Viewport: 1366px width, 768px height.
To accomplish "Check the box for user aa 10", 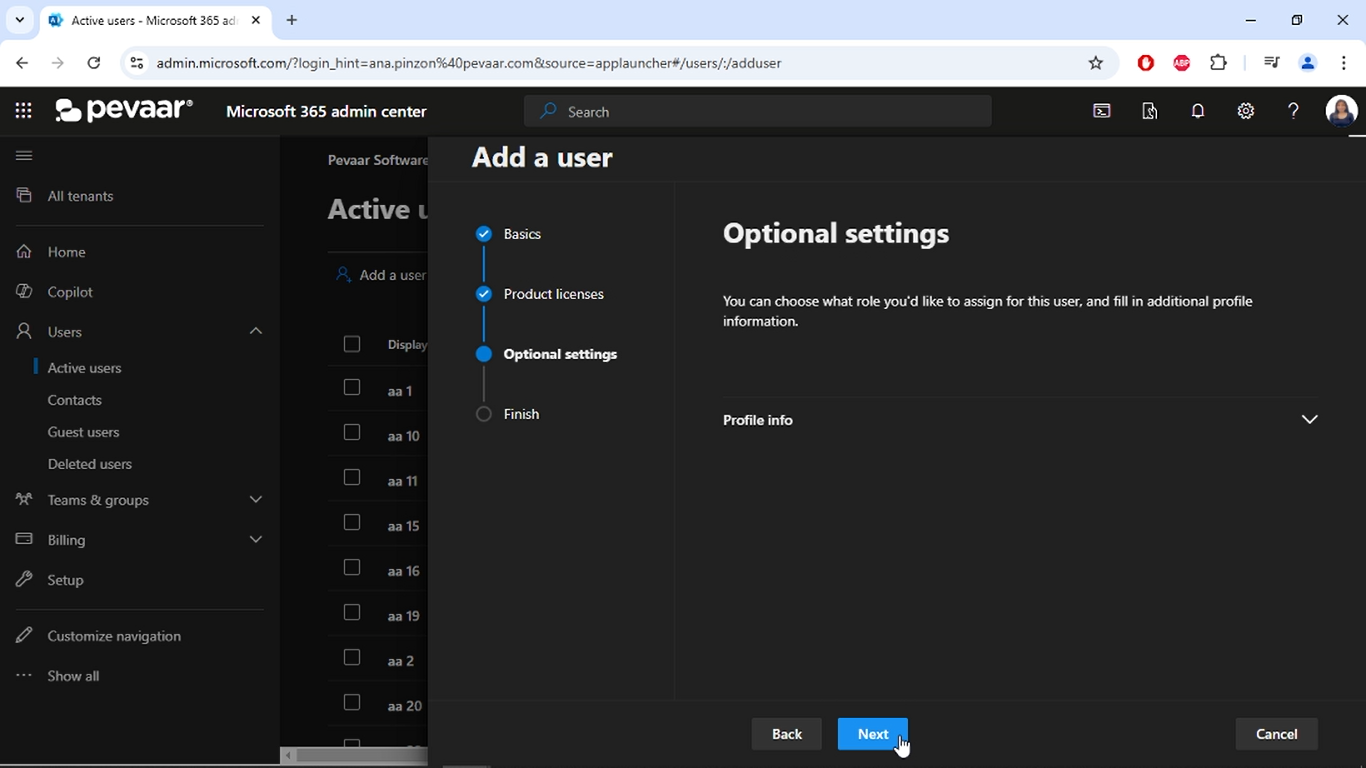I will click(x=352, y=432).
